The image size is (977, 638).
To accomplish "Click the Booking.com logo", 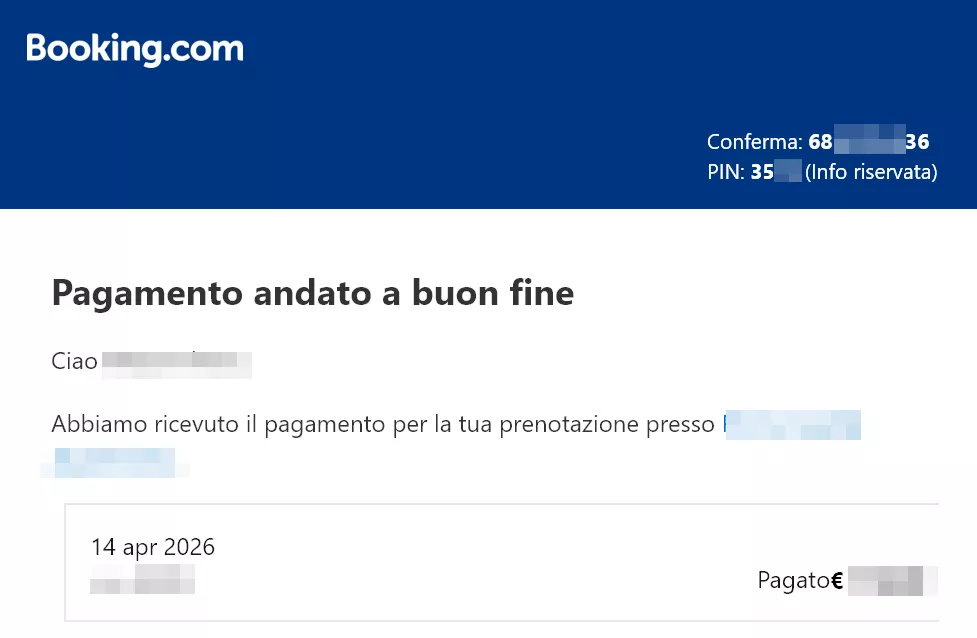I will (x=135, y=48).
